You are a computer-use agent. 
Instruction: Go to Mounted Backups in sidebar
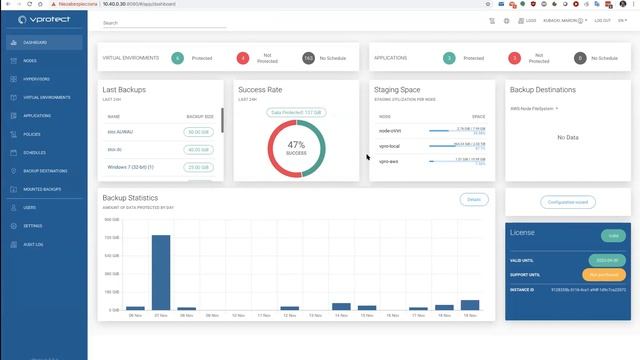[44, 189]
